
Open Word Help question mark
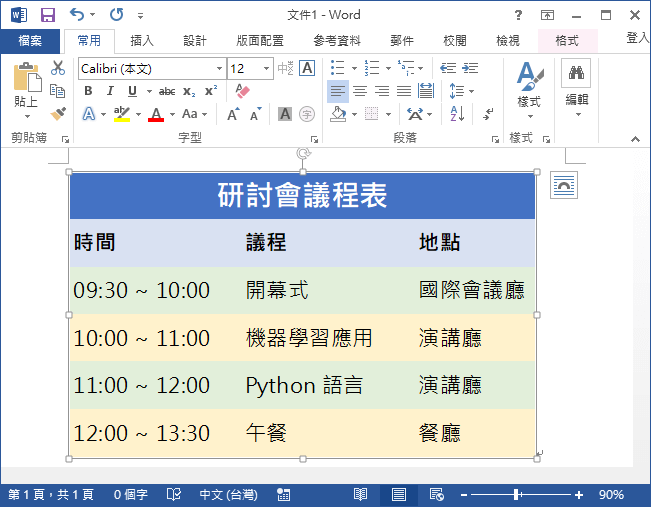(518, 15)
